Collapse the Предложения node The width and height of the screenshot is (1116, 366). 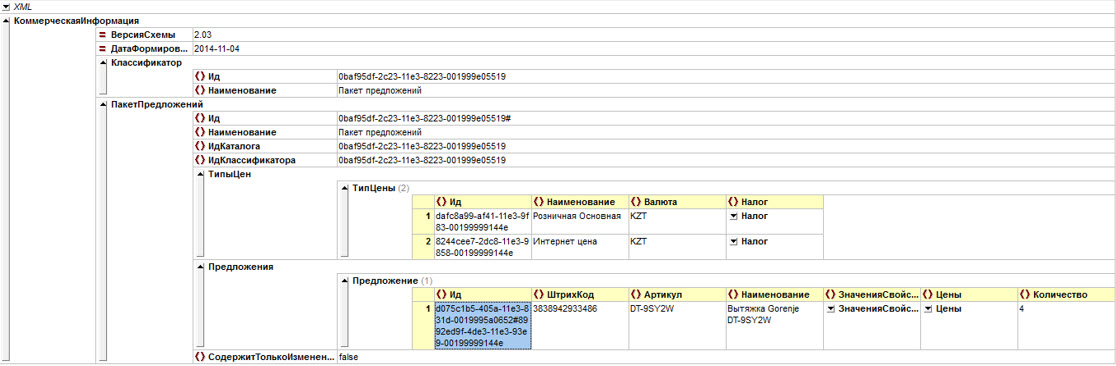tap(200, 267)
